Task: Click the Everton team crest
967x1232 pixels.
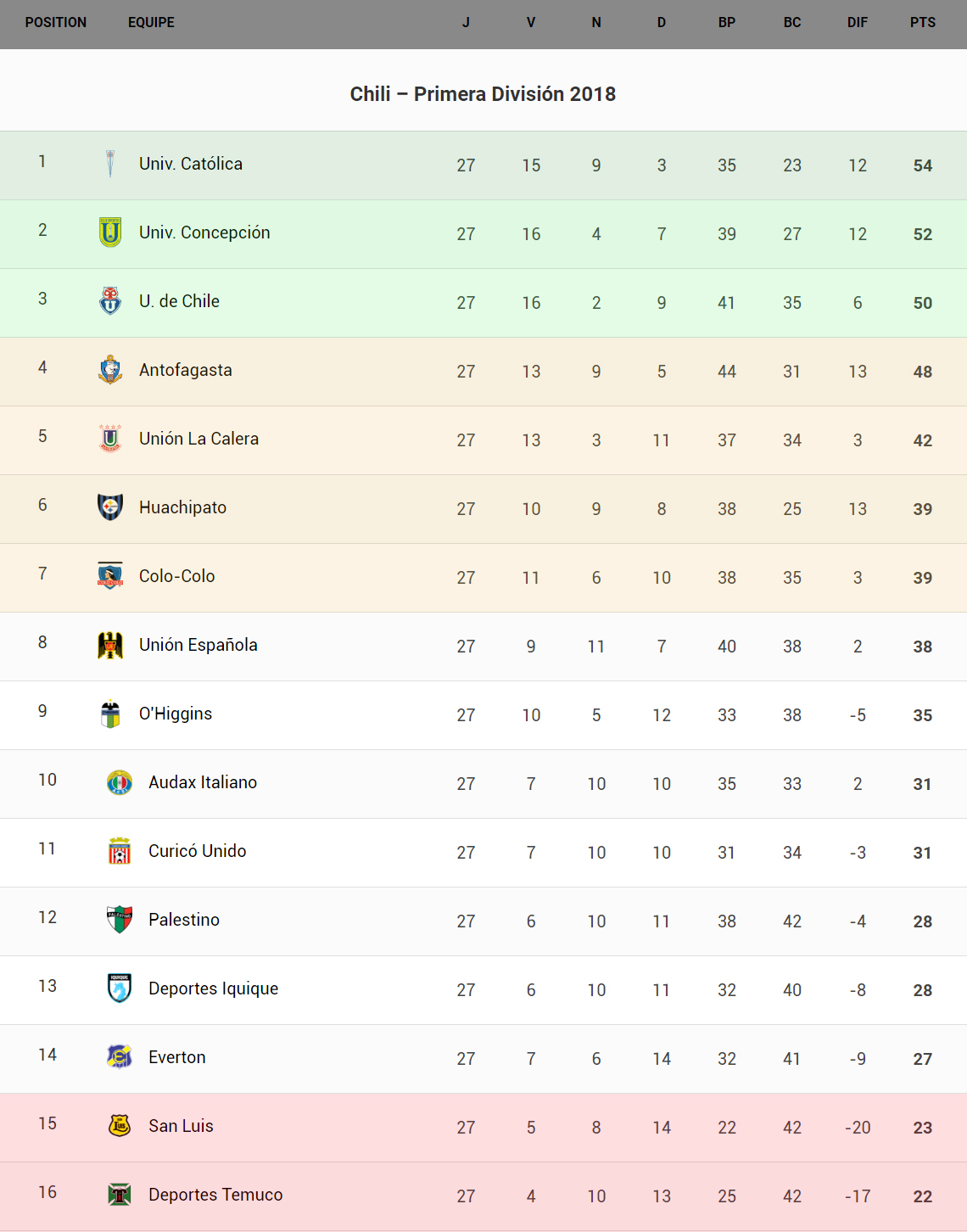Action: pyautogui.click(x=120, y=1056)
